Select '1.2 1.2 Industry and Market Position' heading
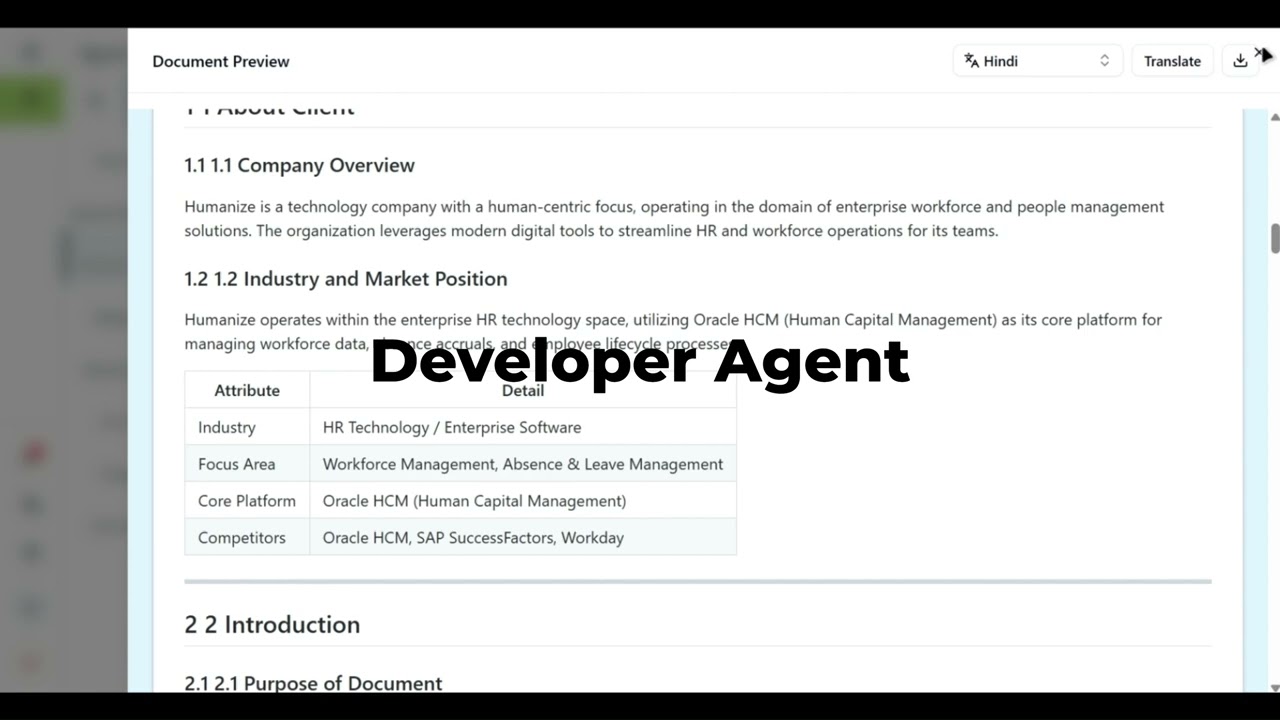This screenshot has width=1280, height=720. (346, 279)
